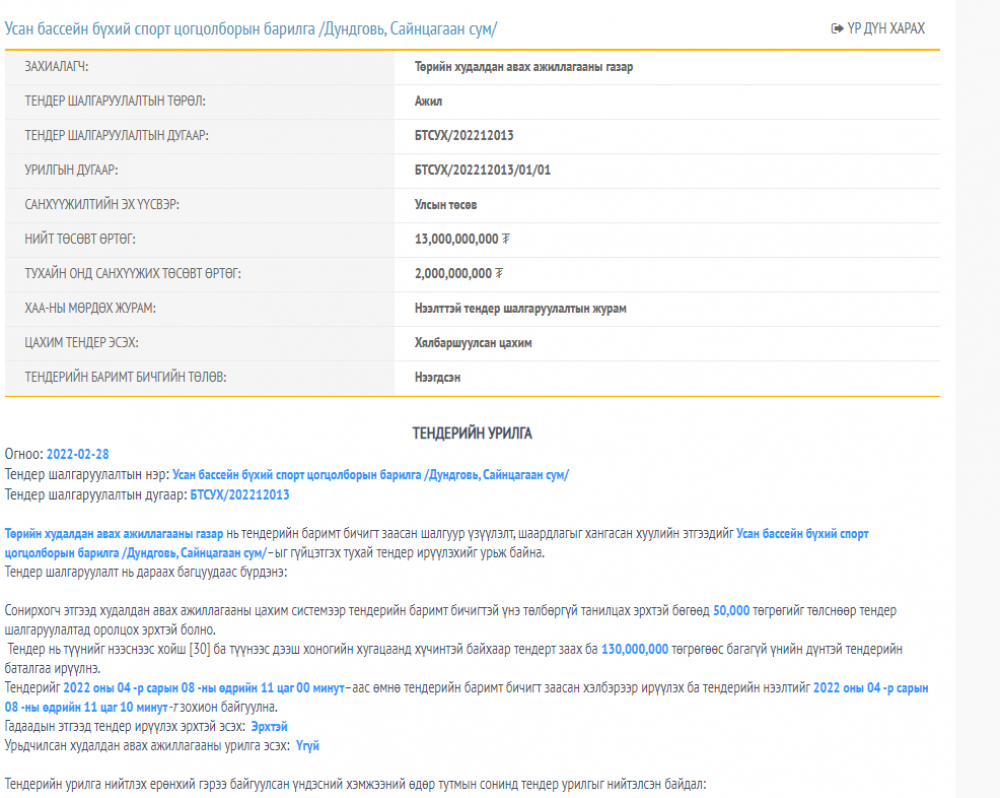Click the ТЕНДЕРИЙН УРИЛГА section heading

pyautogui.click(x=472, y=433)
